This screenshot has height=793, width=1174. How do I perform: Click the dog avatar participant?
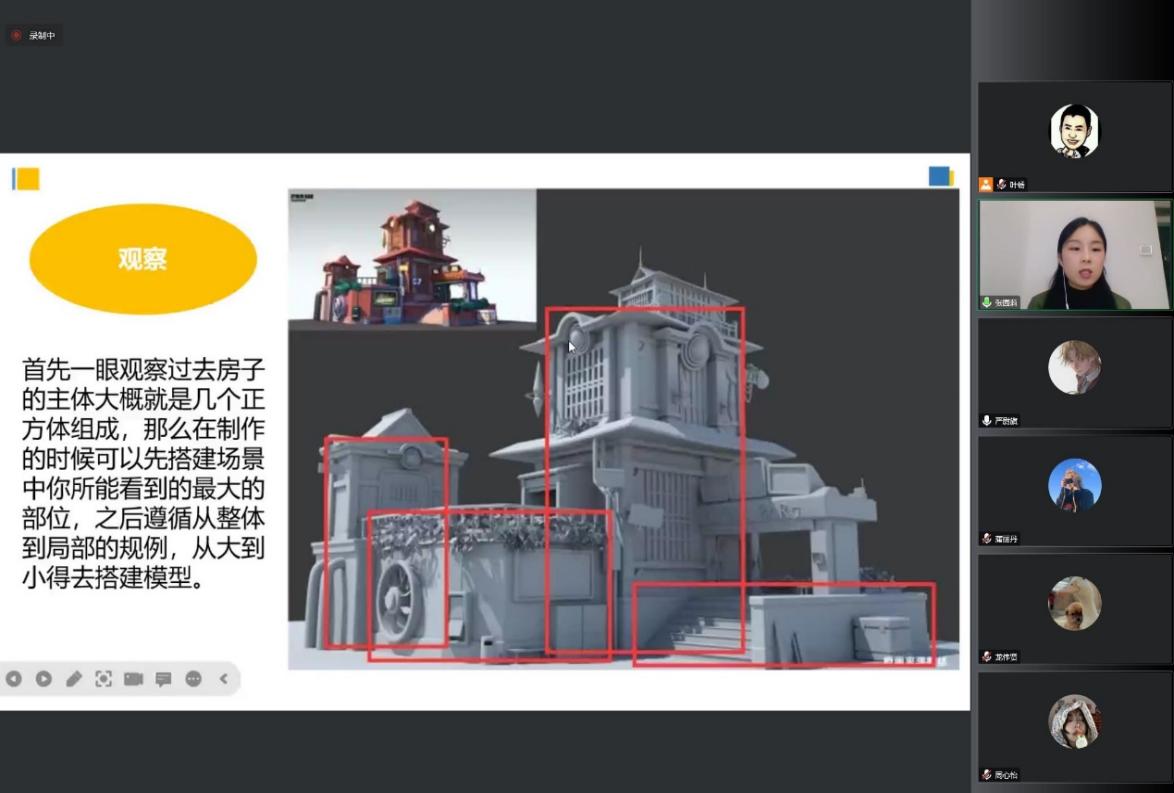1074,603
